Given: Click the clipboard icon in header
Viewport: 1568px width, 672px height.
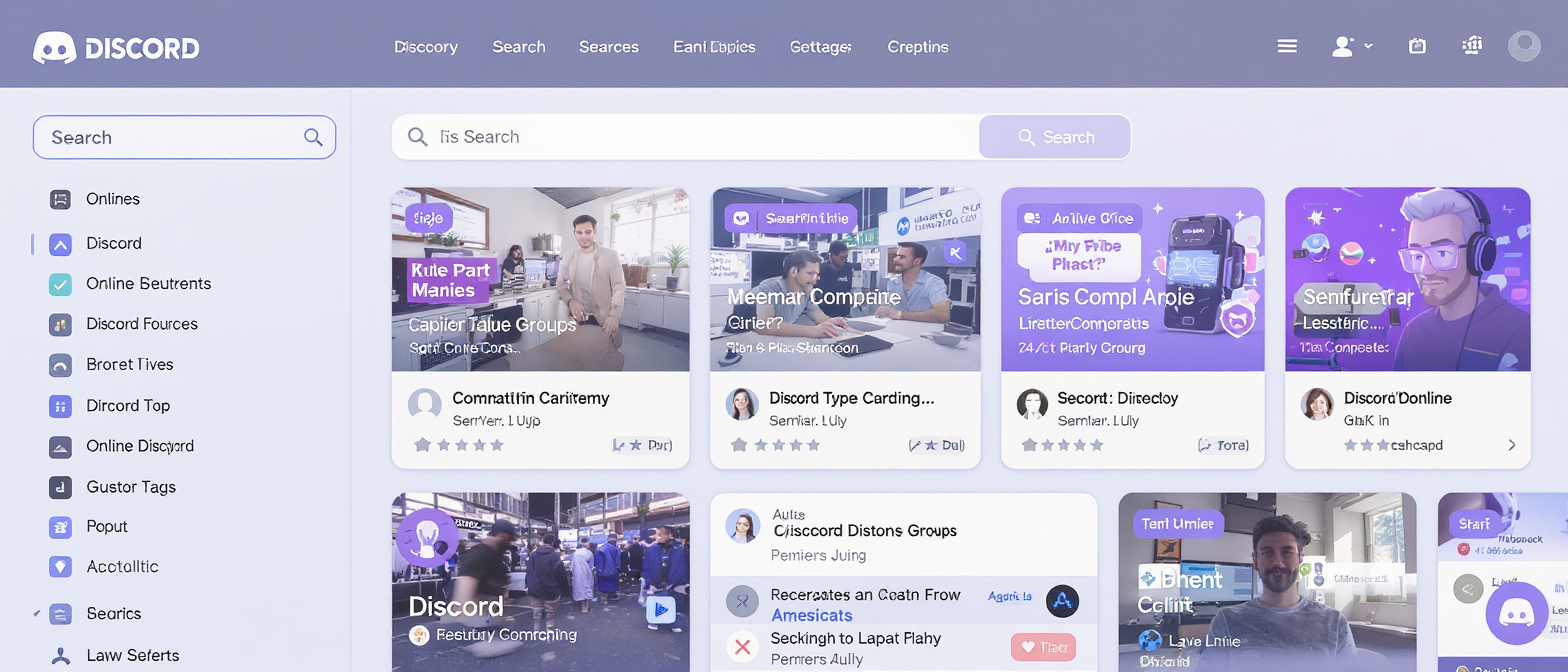Looking at the screenshot, I should click(x=1417, y=46).
